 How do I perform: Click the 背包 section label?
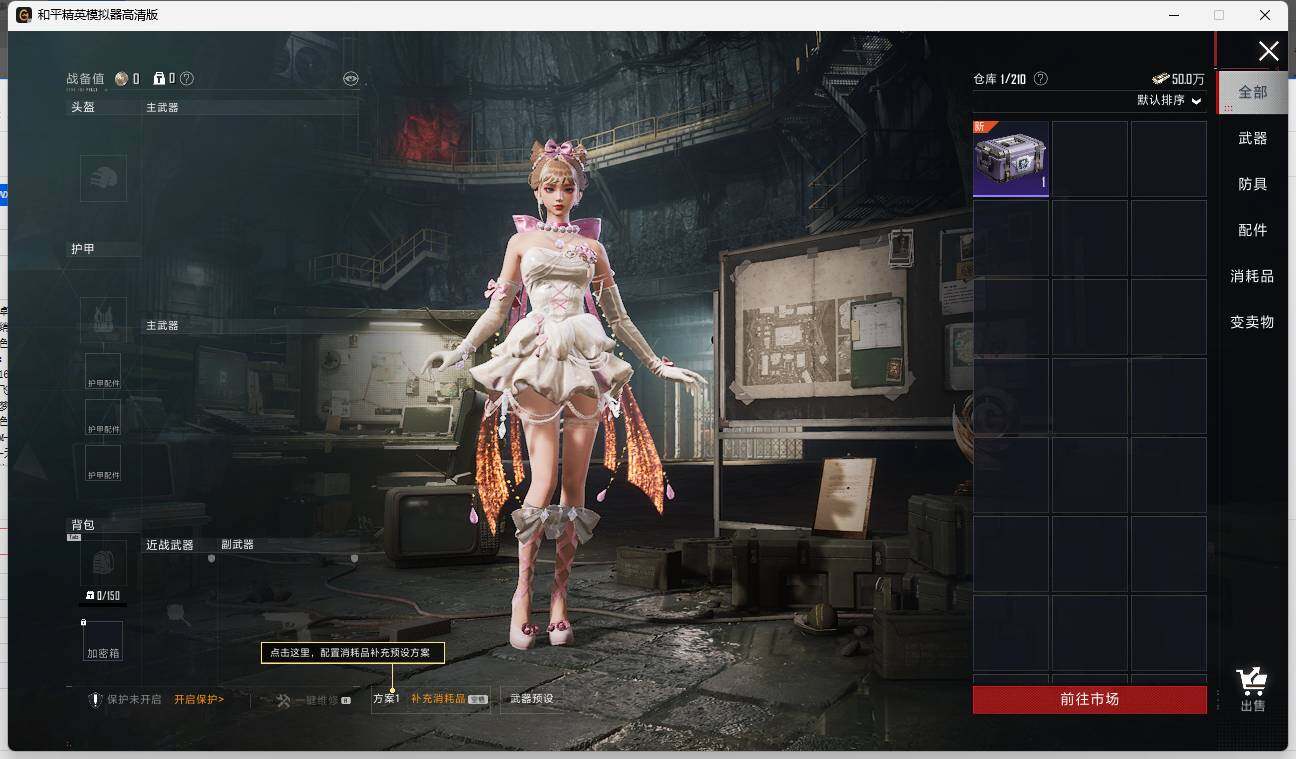click(82, 525)
